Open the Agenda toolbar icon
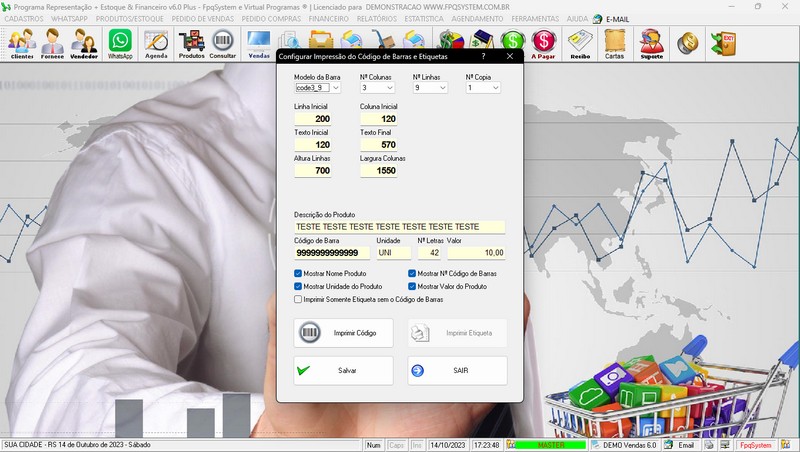Image resolution: width=800 pixels, height=452 pixels. point(156,44)
